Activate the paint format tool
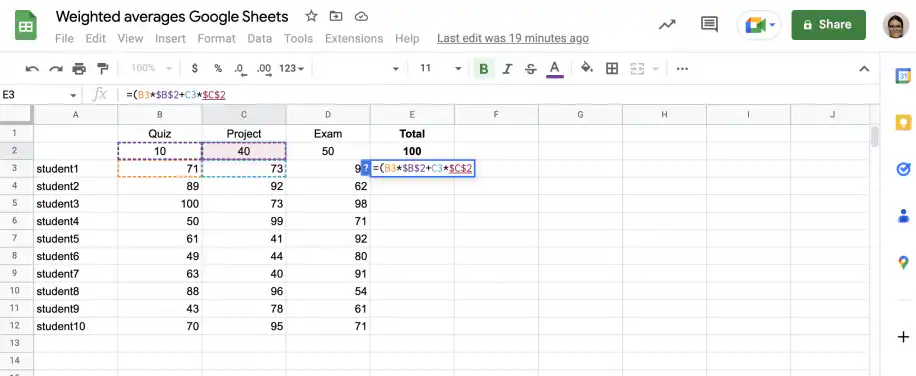The width and height of the screenshot is (916, 376). click(x=103, y=69)
